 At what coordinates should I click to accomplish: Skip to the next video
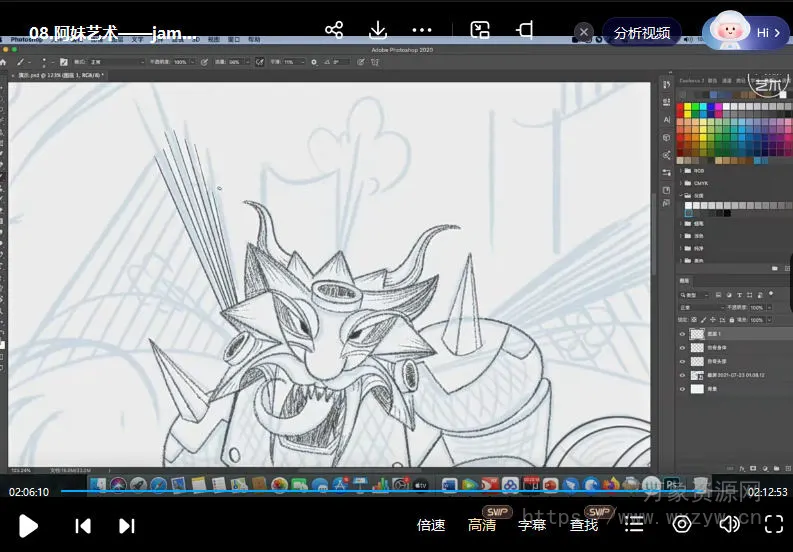tap(127, 525)
